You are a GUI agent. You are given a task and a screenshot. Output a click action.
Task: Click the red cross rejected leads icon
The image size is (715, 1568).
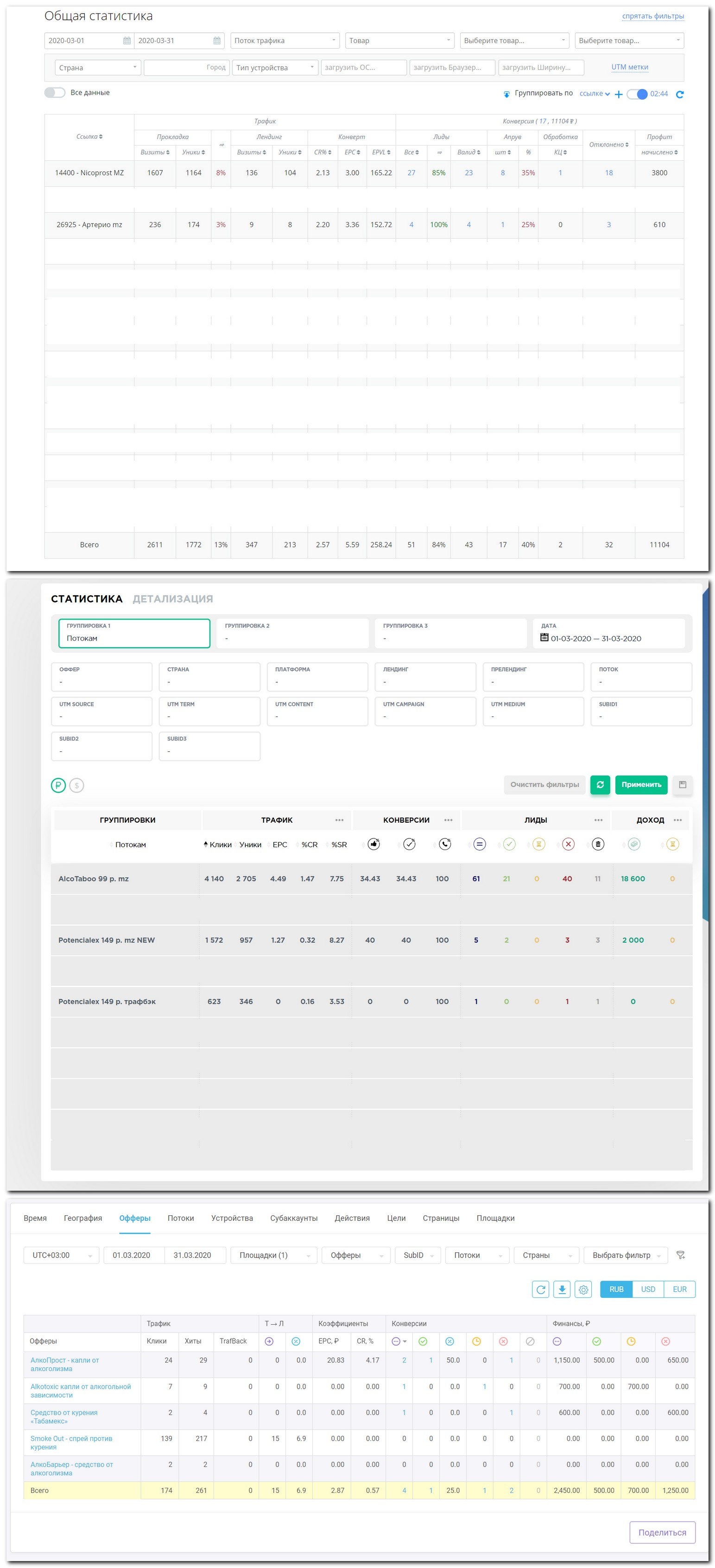569,844
